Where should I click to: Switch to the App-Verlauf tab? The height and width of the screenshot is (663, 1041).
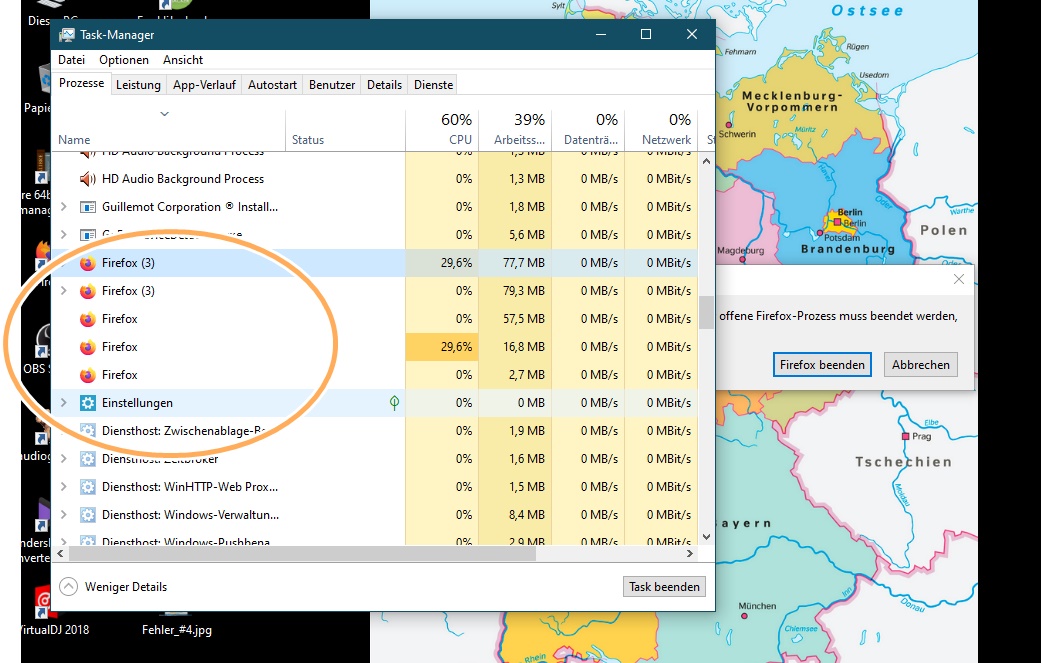(x=204, y=85)
